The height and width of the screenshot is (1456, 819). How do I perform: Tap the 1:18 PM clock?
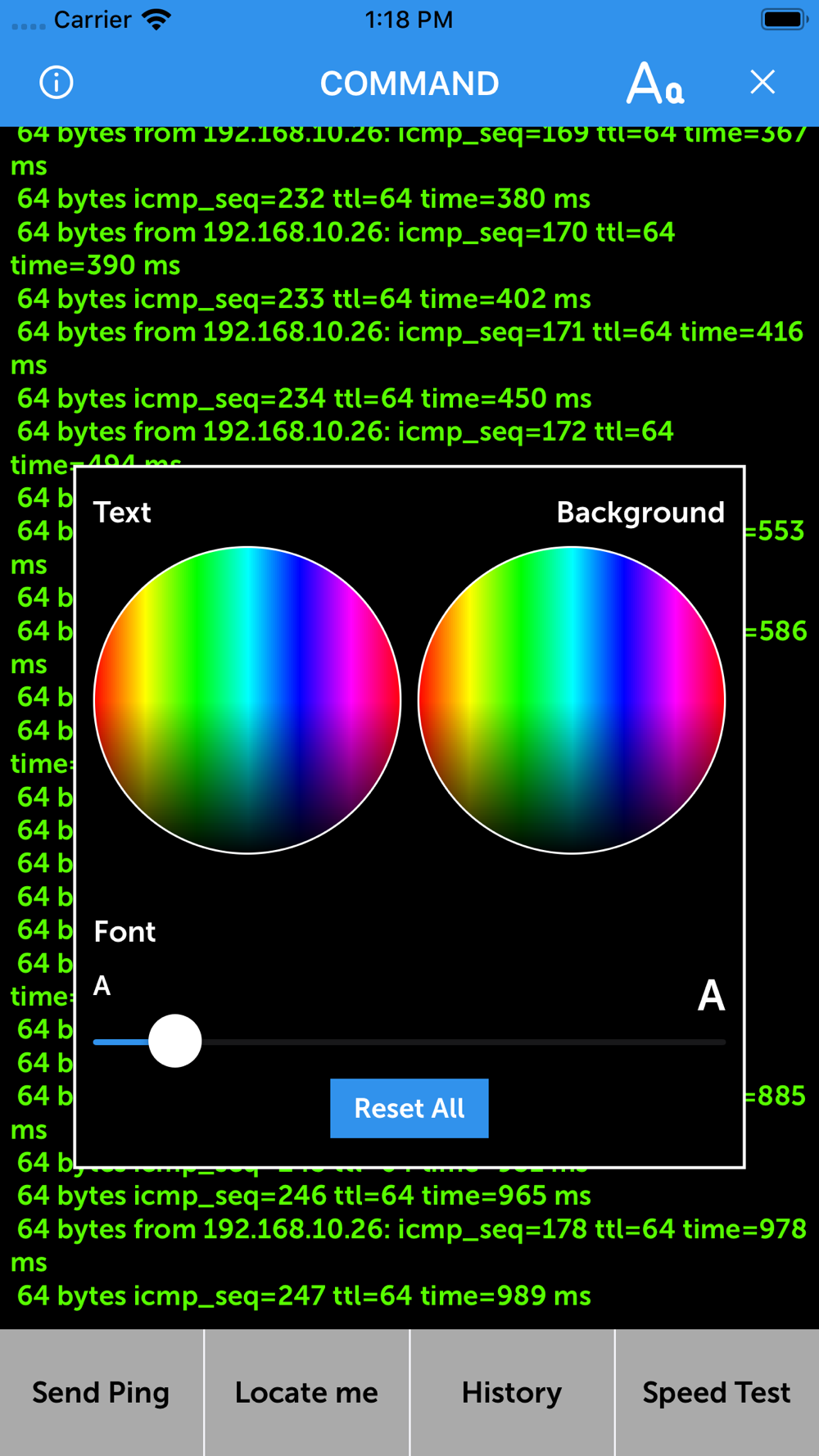(x=409, y=20)
